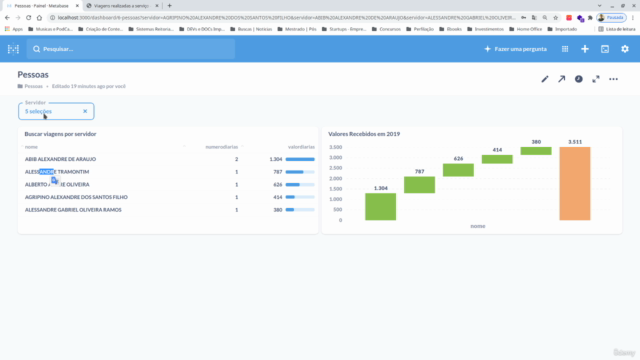Open the Importado bookmark folder
This screenshot has height=360, width=640.
coord(562,29)
